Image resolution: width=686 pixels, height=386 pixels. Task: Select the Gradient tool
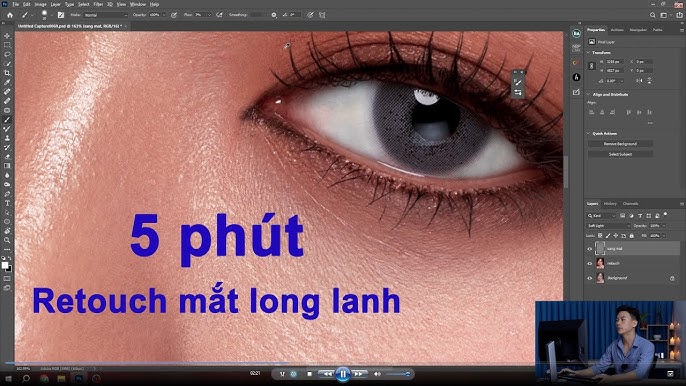(x=7, y=166)
